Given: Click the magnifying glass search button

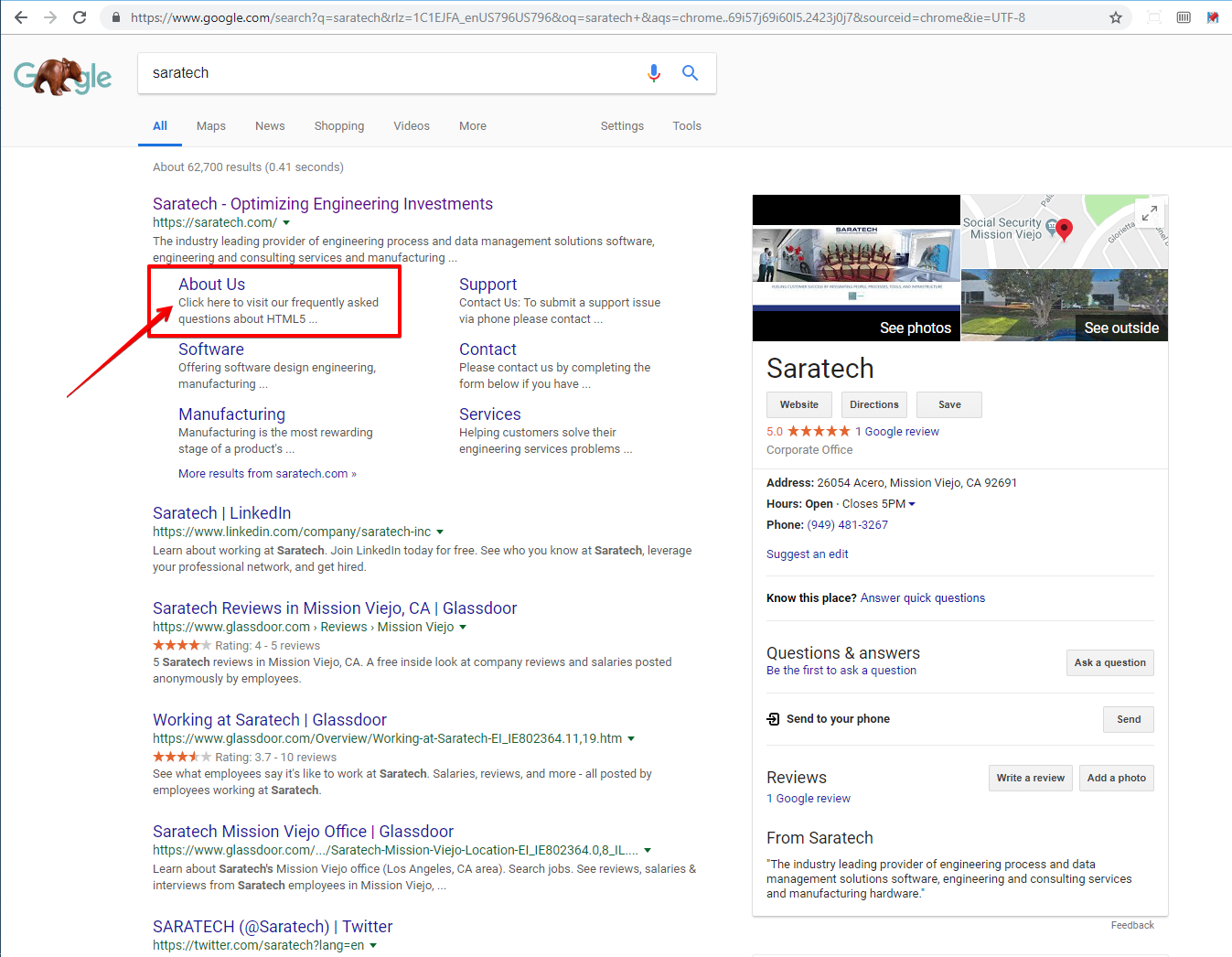Looking at the screenshot, I should [691, 73].
